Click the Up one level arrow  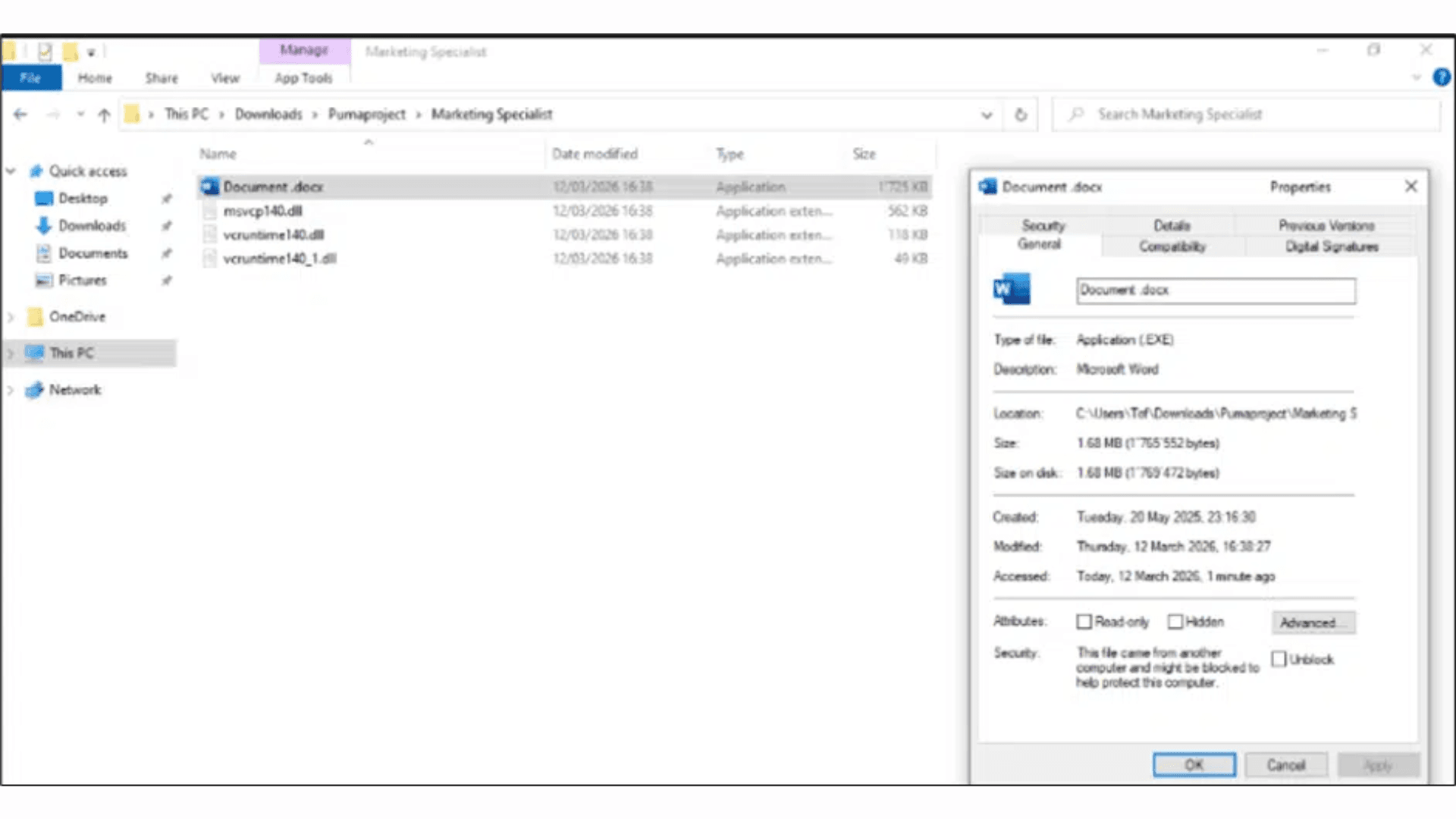(x=104, y=115)
